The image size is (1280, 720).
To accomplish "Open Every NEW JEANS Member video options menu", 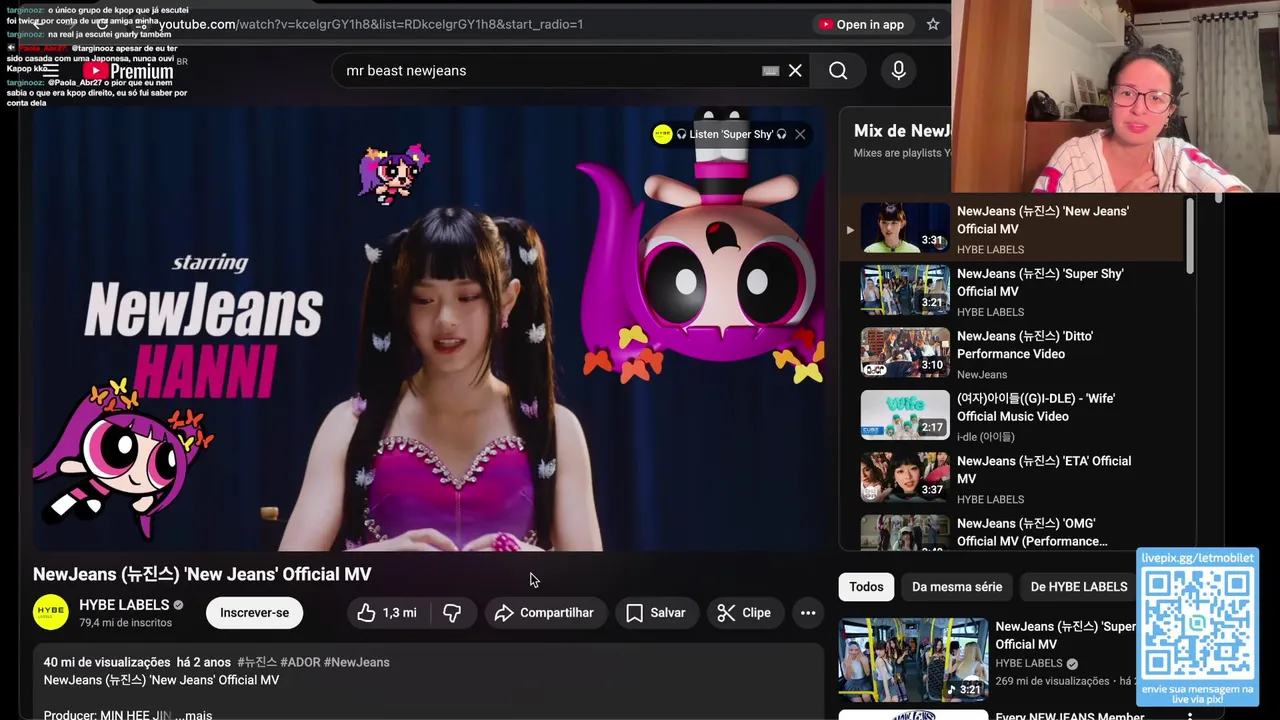I will click(1189, 717).
